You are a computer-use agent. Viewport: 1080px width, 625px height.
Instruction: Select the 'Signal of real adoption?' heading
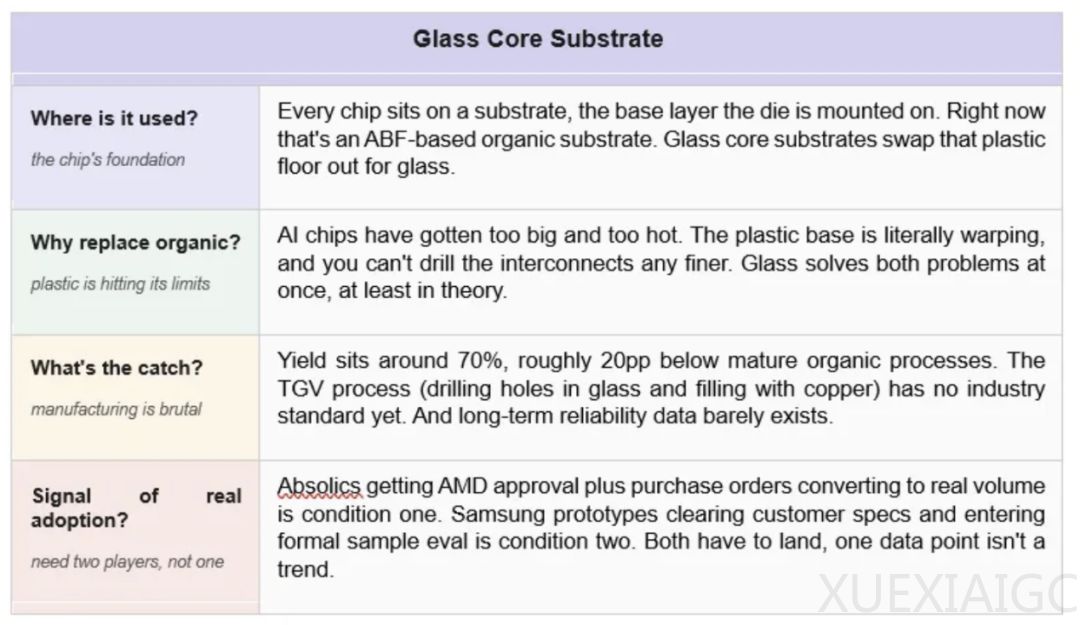tap(136, 508)
